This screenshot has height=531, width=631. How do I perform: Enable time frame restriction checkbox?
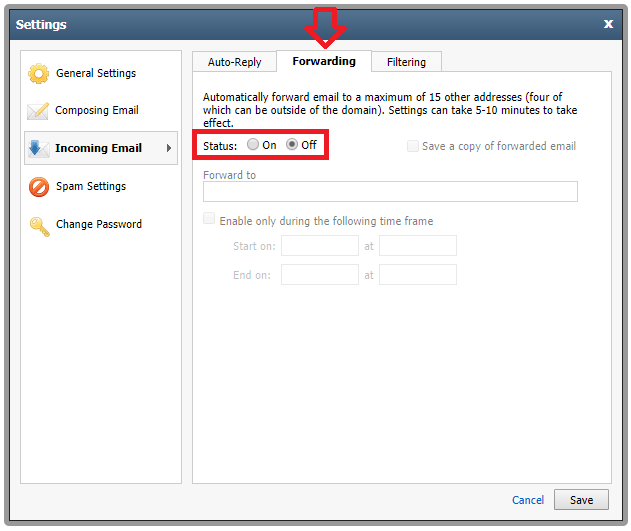(x=209, y=218)
